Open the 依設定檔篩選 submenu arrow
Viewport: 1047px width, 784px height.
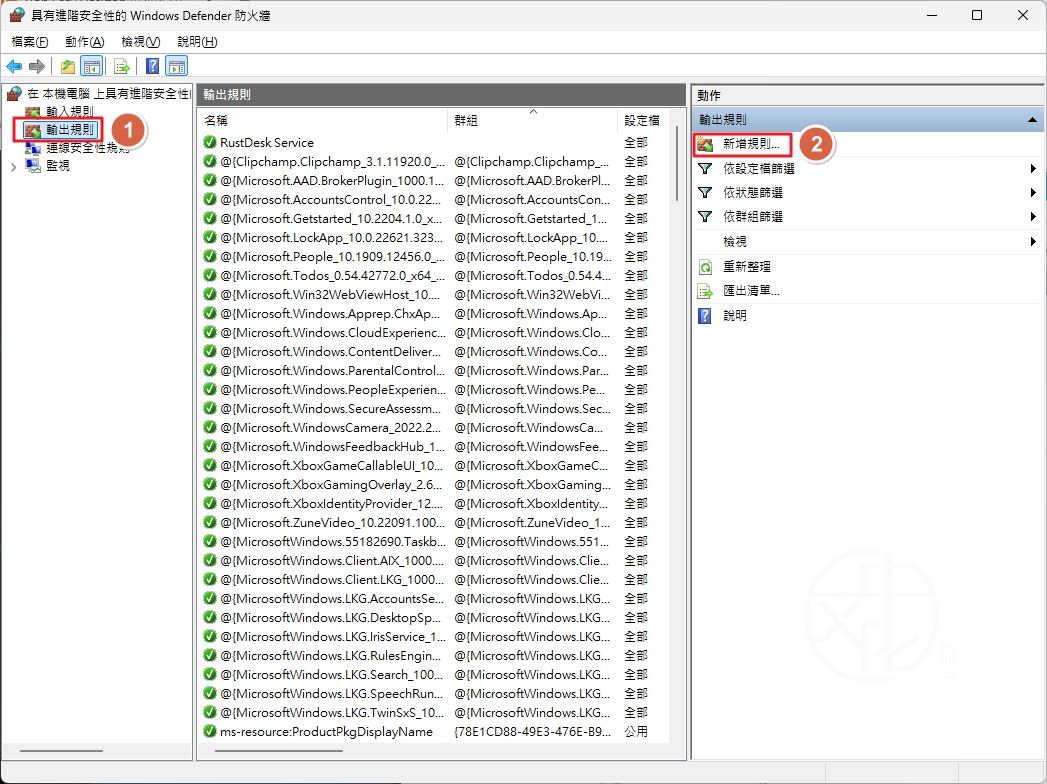[x=1032, y=169]
